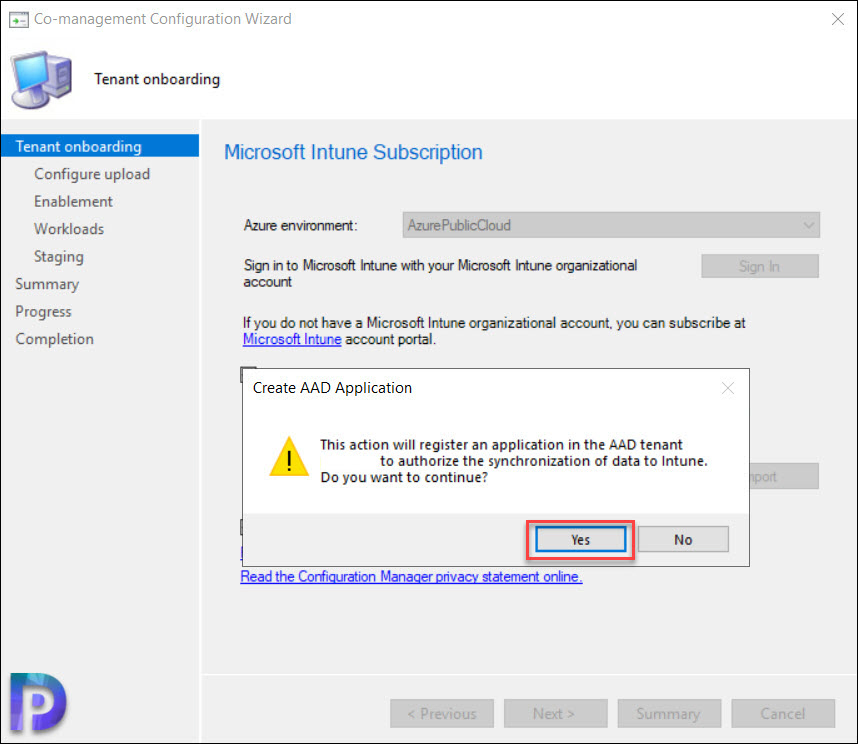Image resolution: width=858 pixels, height=744 pixels.
Task: Select the Workloads step
Action: click(69, 229)
